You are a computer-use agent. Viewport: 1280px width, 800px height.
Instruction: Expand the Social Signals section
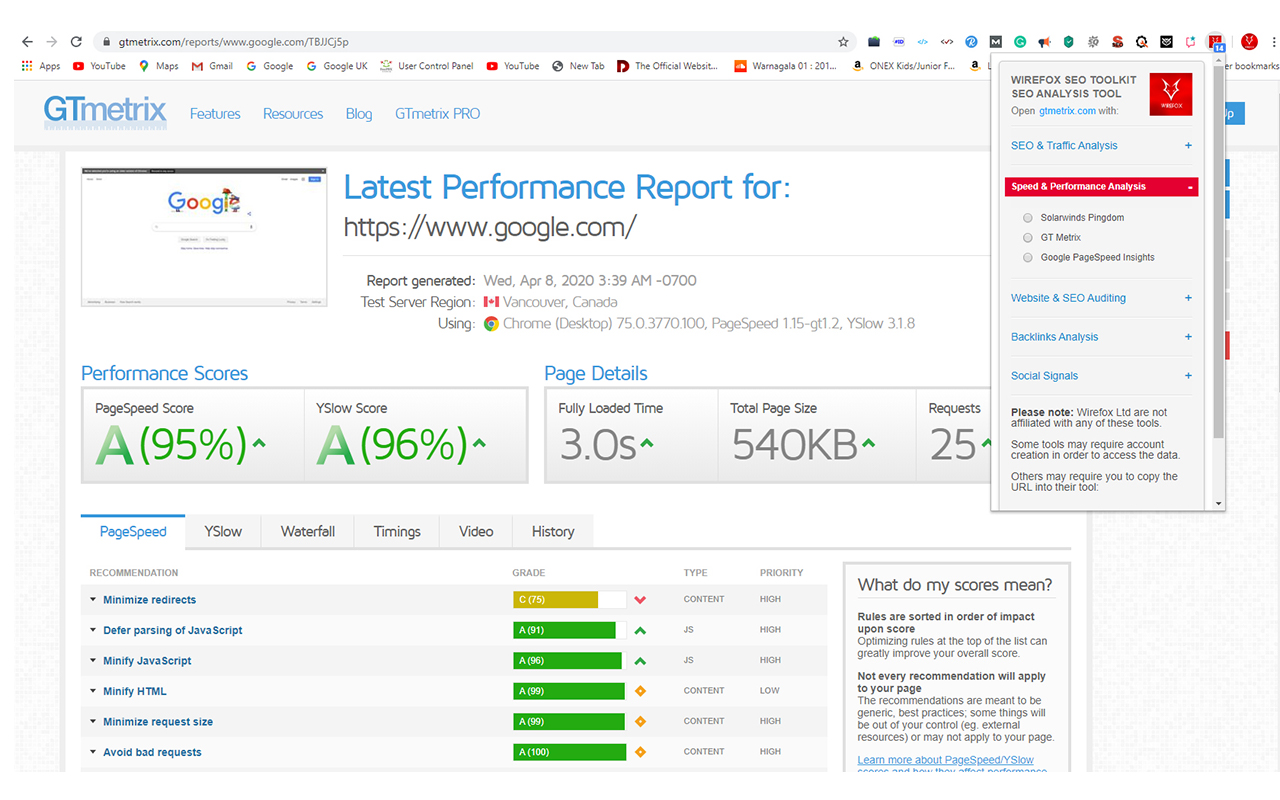tap(1101, 376)
